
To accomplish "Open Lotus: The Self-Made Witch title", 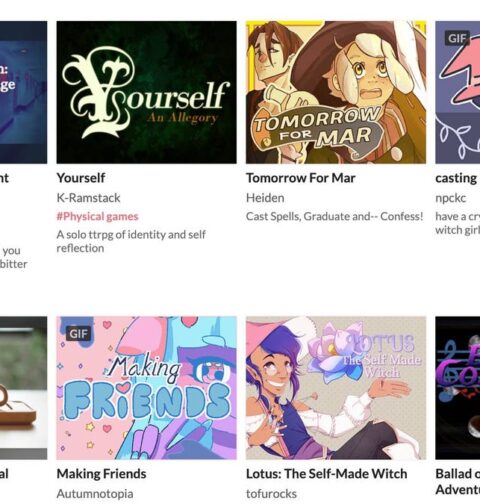I will 327,474.
